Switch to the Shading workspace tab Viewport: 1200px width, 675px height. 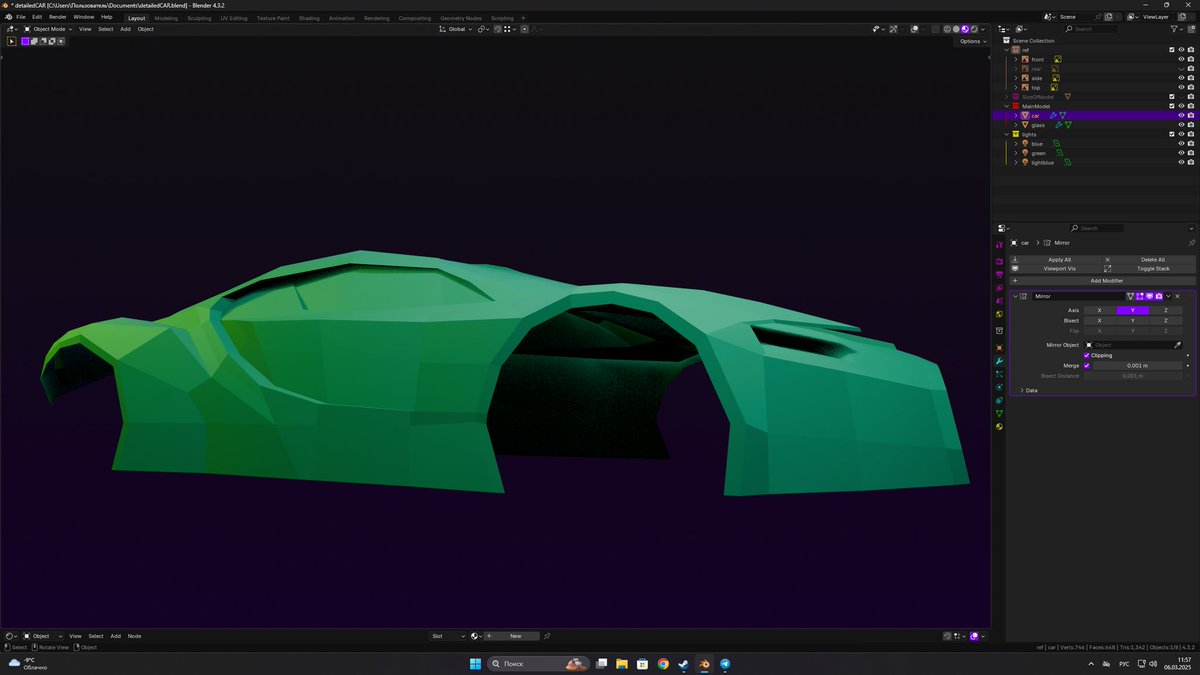point(309,18)
